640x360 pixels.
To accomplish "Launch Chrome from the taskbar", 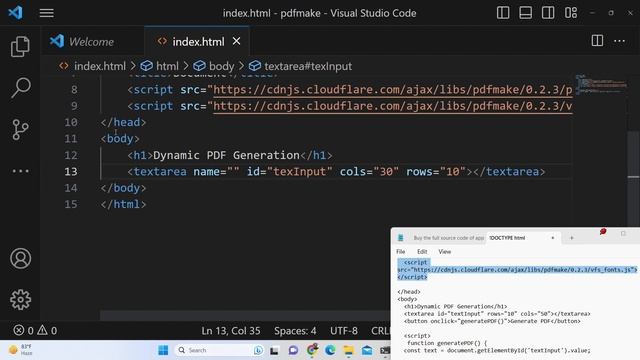I will [x=312, y=350].
